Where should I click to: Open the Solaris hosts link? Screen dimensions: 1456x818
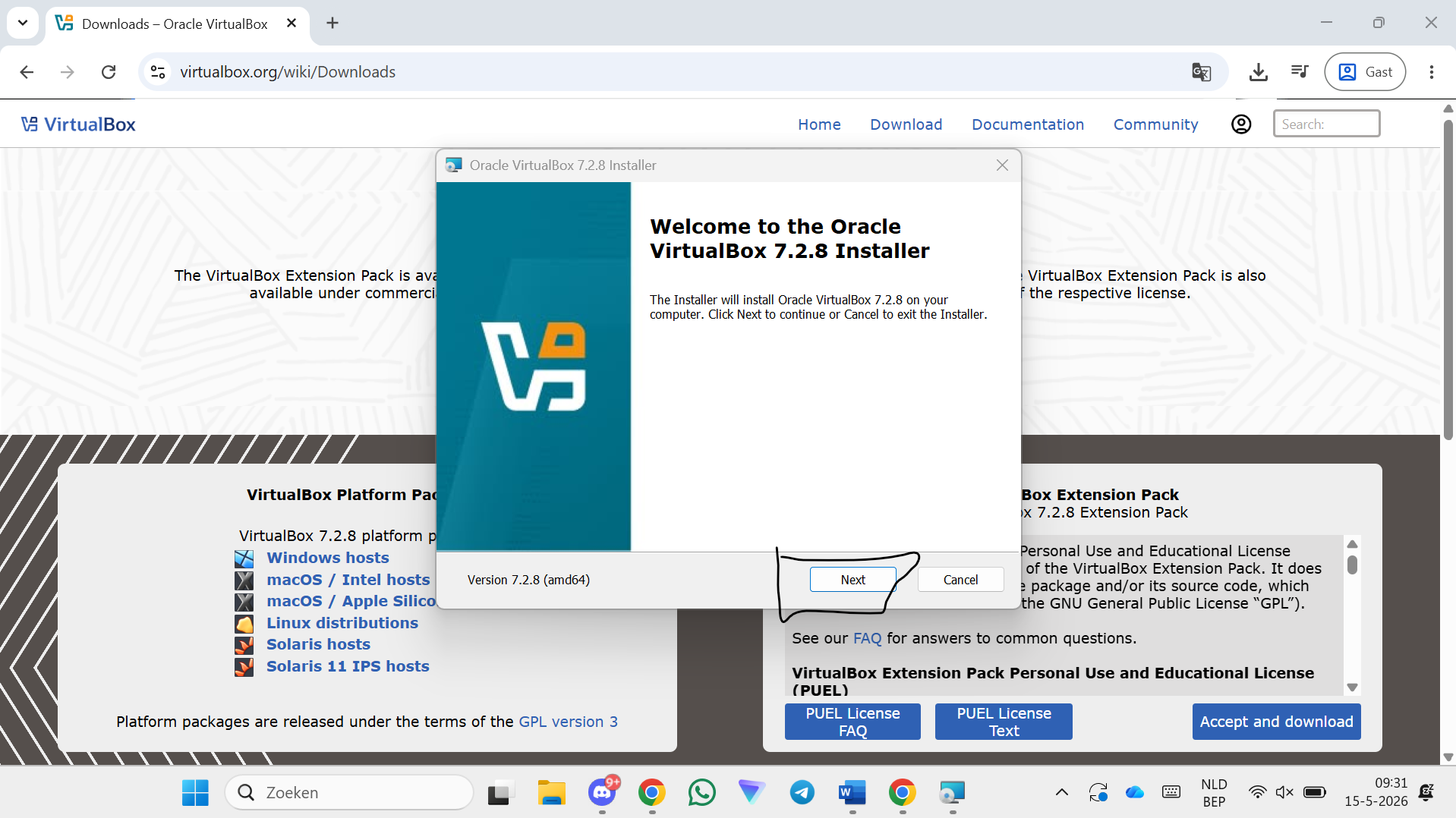point(318,644)
